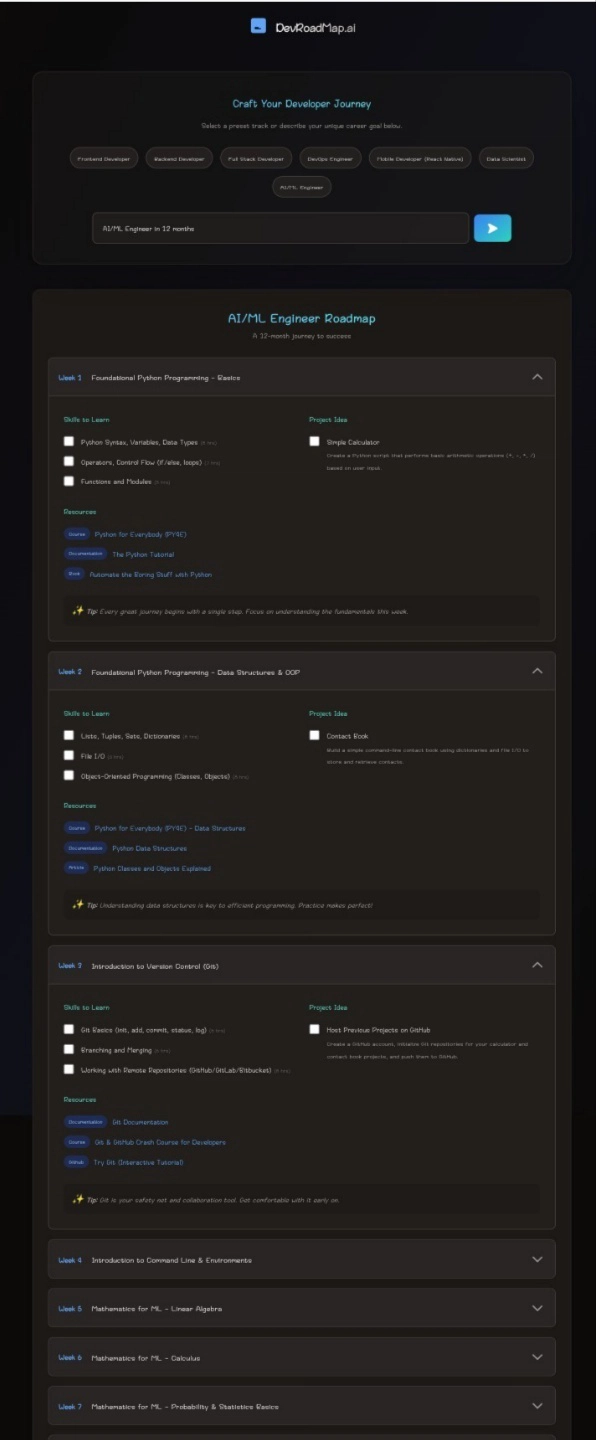Collapse Week 2 Data Structures & OOP
Screen dimensions: 596x1440
point(537,672)
